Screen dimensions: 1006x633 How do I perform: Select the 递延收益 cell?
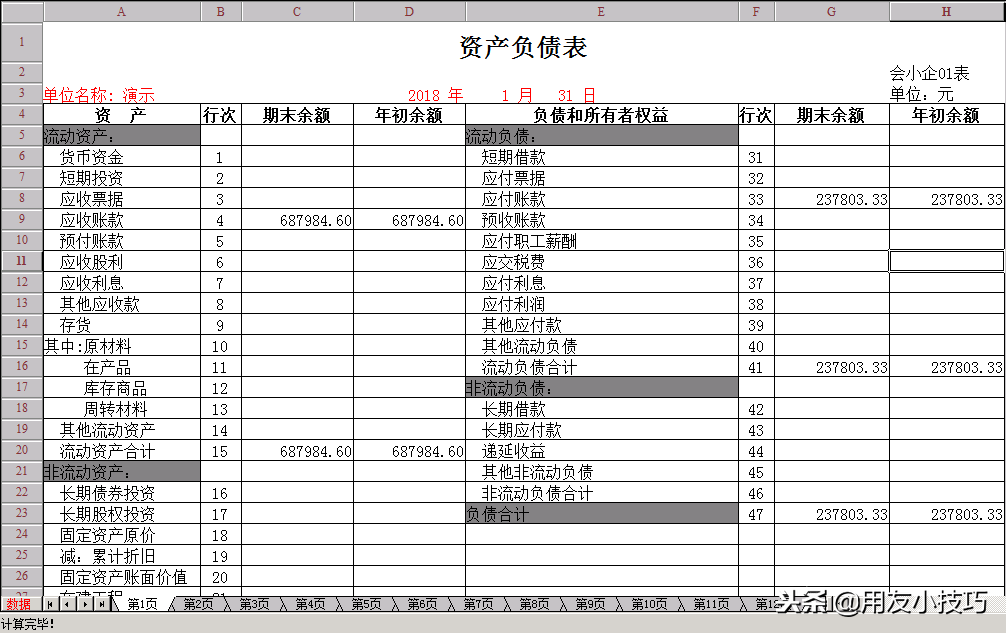[x=602, y=451]
